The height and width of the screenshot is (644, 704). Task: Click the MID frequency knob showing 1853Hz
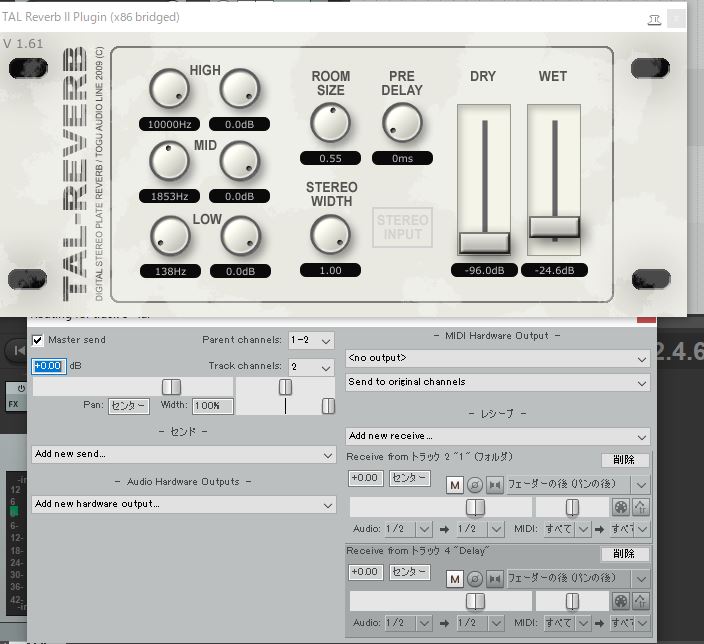click(169, 161)
